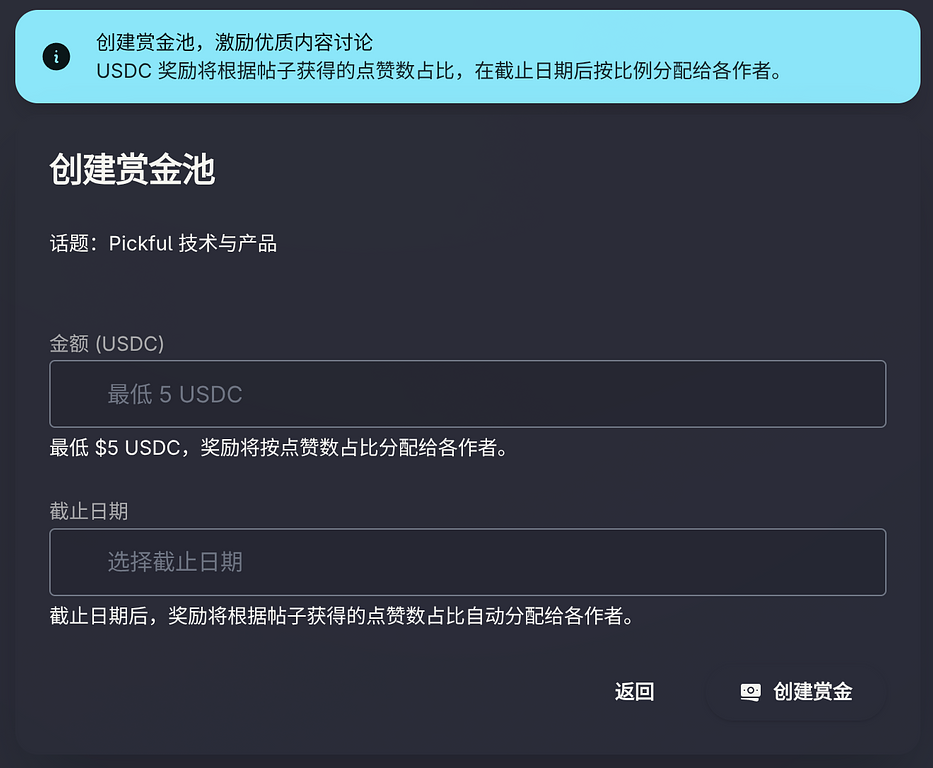Viewport: 933px width, 768px height.
Task: Click the right end of deadline input box
Action: pyautogui.click(x=860, y=562)
